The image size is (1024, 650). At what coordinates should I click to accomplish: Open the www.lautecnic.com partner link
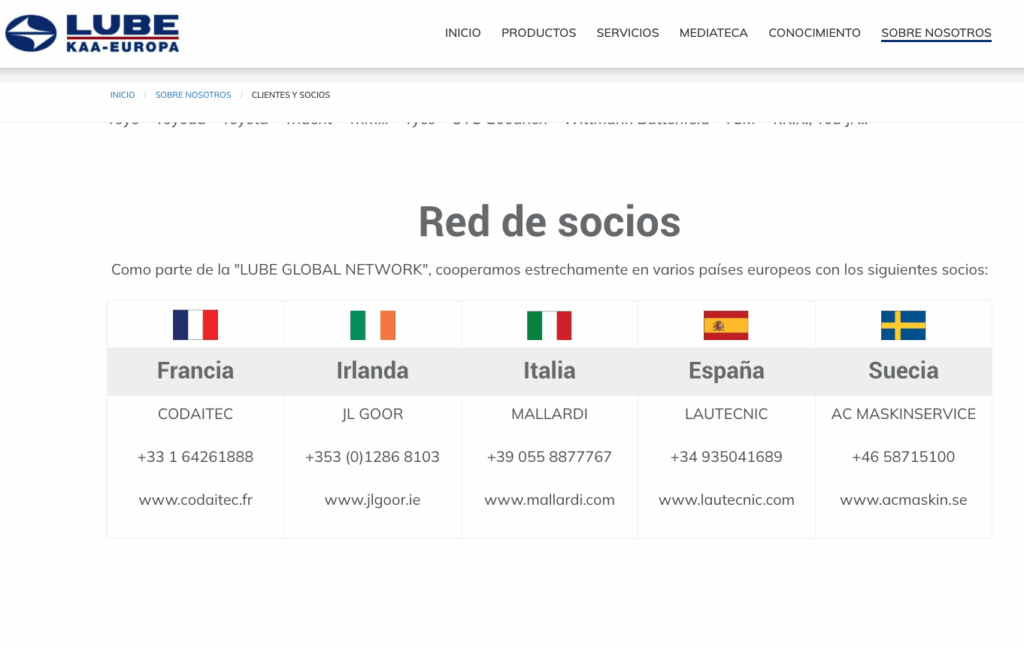click(x=726, y=500)
